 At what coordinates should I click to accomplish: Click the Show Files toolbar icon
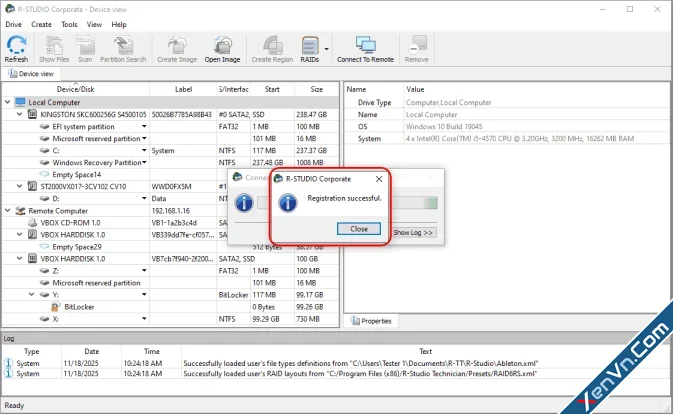tap(54, 49)
